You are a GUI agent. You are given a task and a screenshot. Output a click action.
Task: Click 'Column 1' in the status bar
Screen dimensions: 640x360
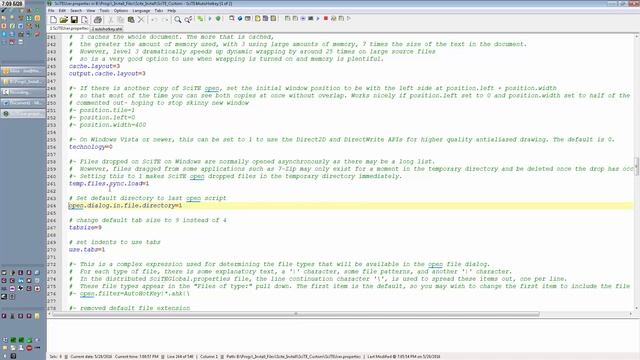(209, 357)
